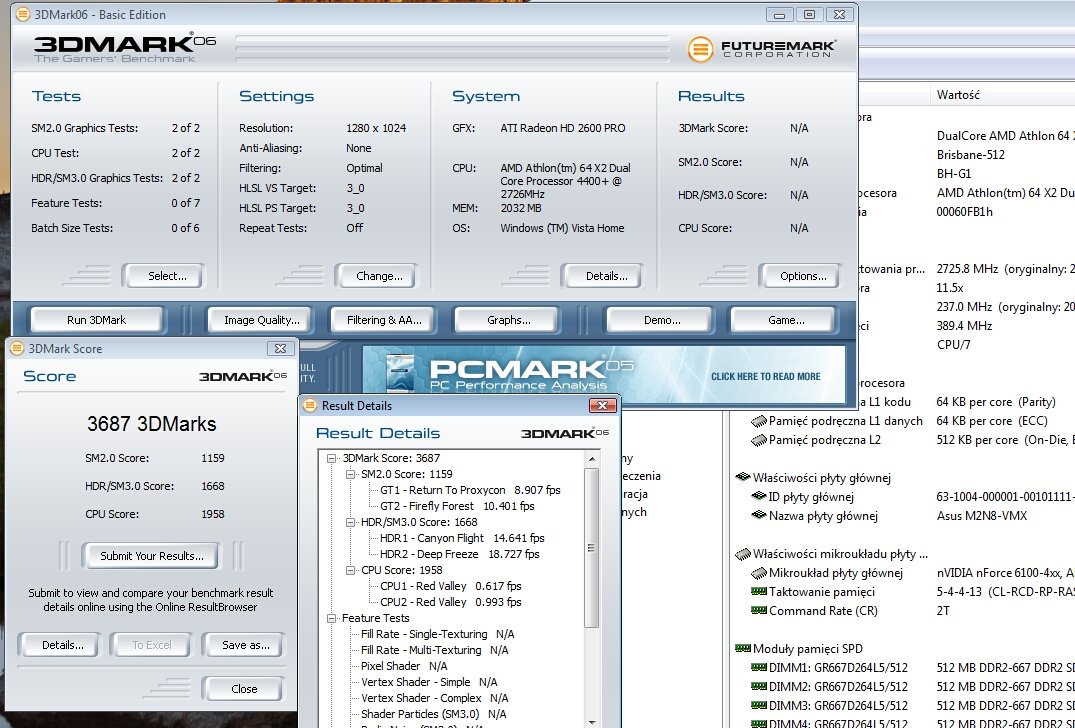Click 3DMark06 title bar app icon
The height and width of the screenshot is (728, 1075).
[23, 14]
